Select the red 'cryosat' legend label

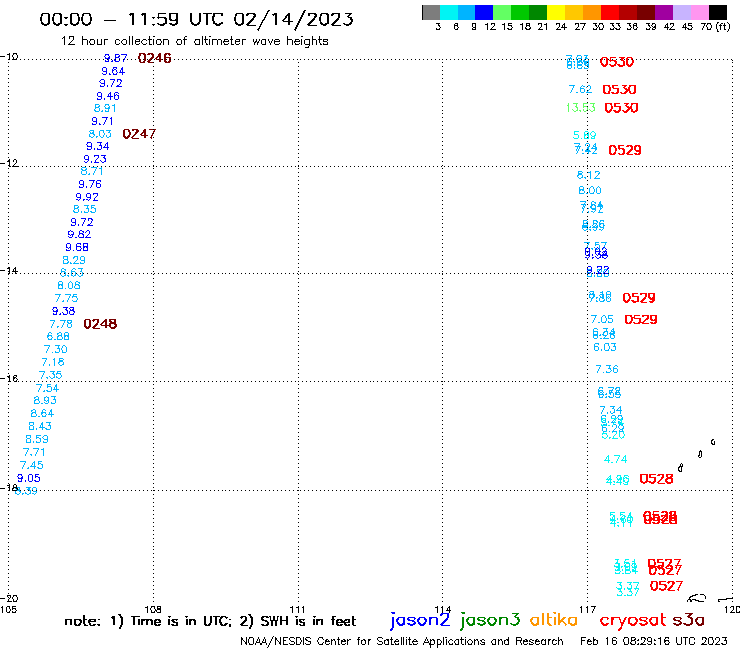[x=632, y=621]
